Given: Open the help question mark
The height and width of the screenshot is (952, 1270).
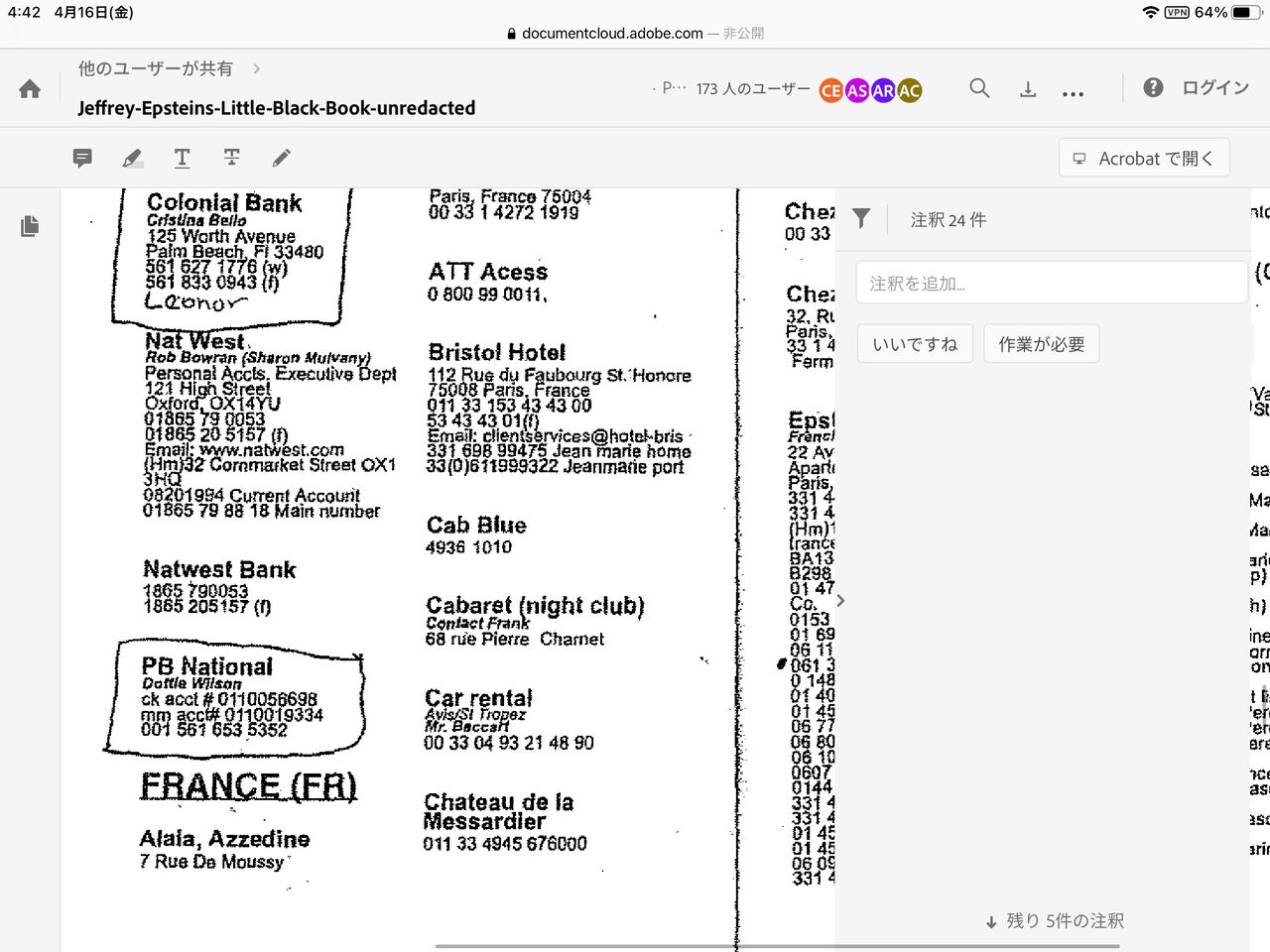Looking at the screenshot, I should (x=1153, y=87).
